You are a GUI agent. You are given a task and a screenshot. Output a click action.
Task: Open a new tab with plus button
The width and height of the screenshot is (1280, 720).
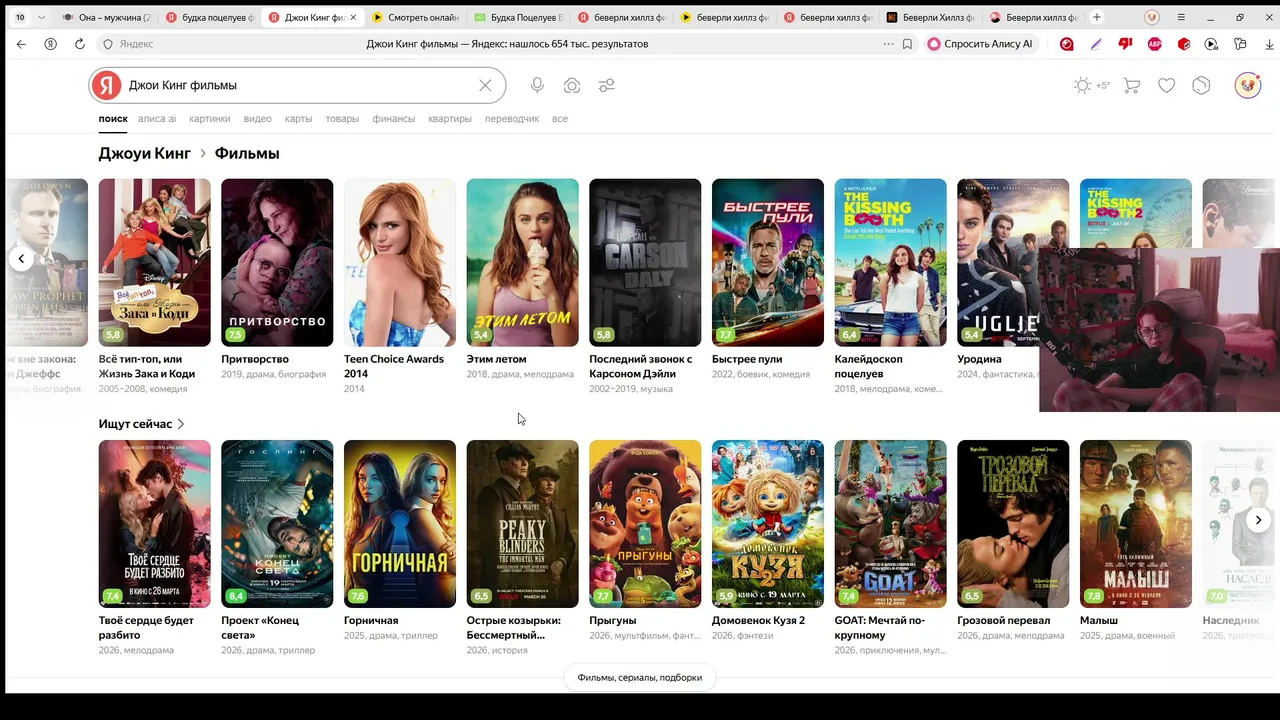1097,17
